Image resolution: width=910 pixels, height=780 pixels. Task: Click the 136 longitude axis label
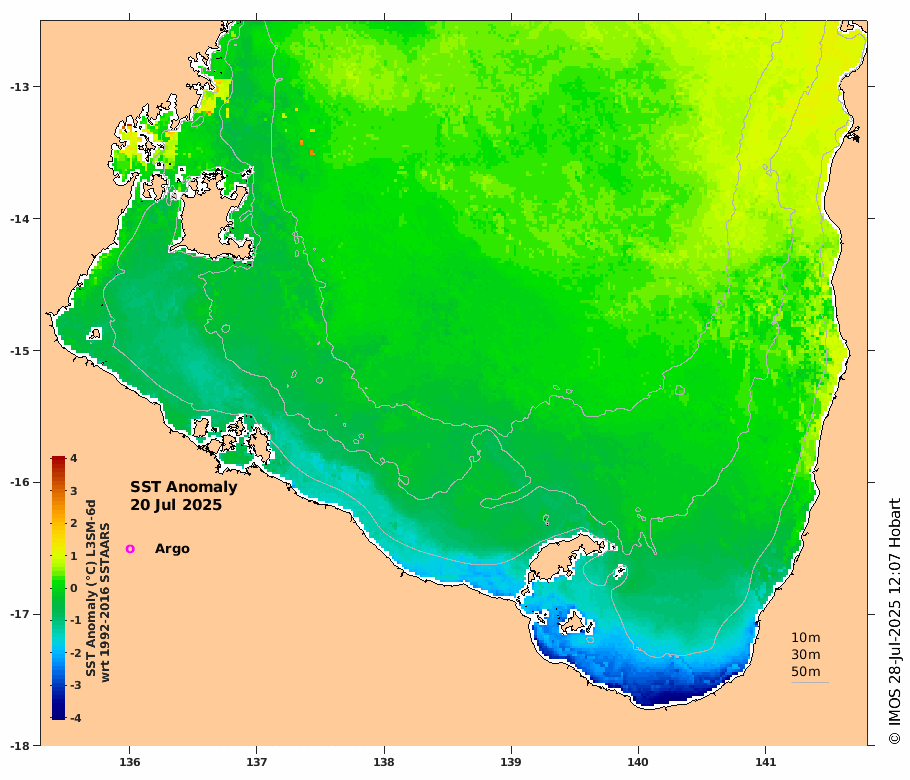(129, 762)
